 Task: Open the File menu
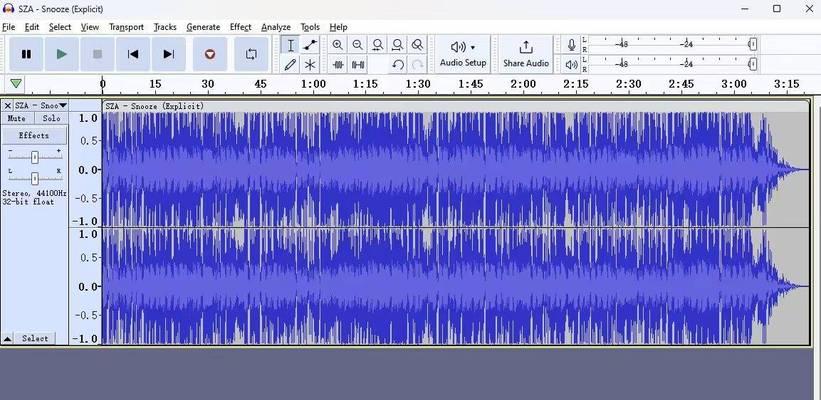point(8,27)
